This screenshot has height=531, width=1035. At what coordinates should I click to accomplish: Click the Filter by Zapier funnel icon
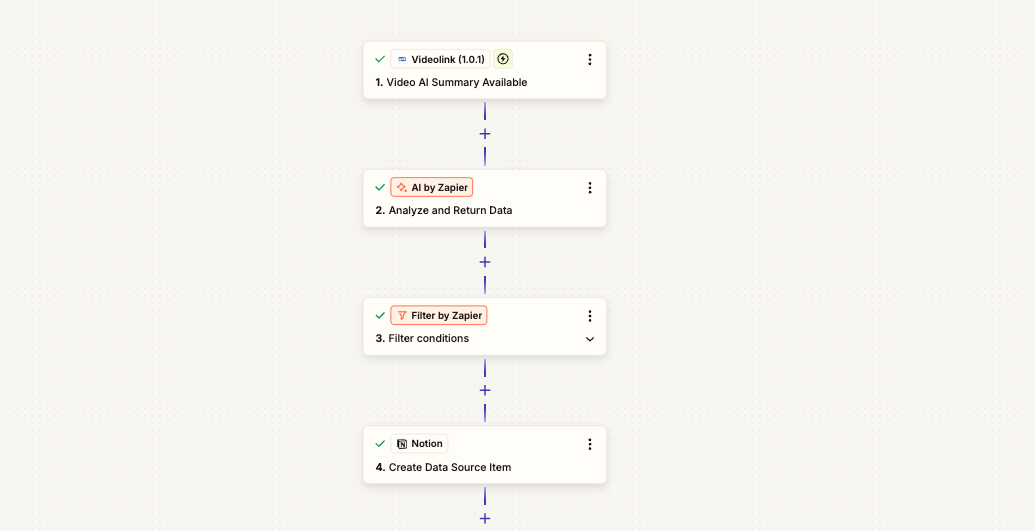(402, 315)
